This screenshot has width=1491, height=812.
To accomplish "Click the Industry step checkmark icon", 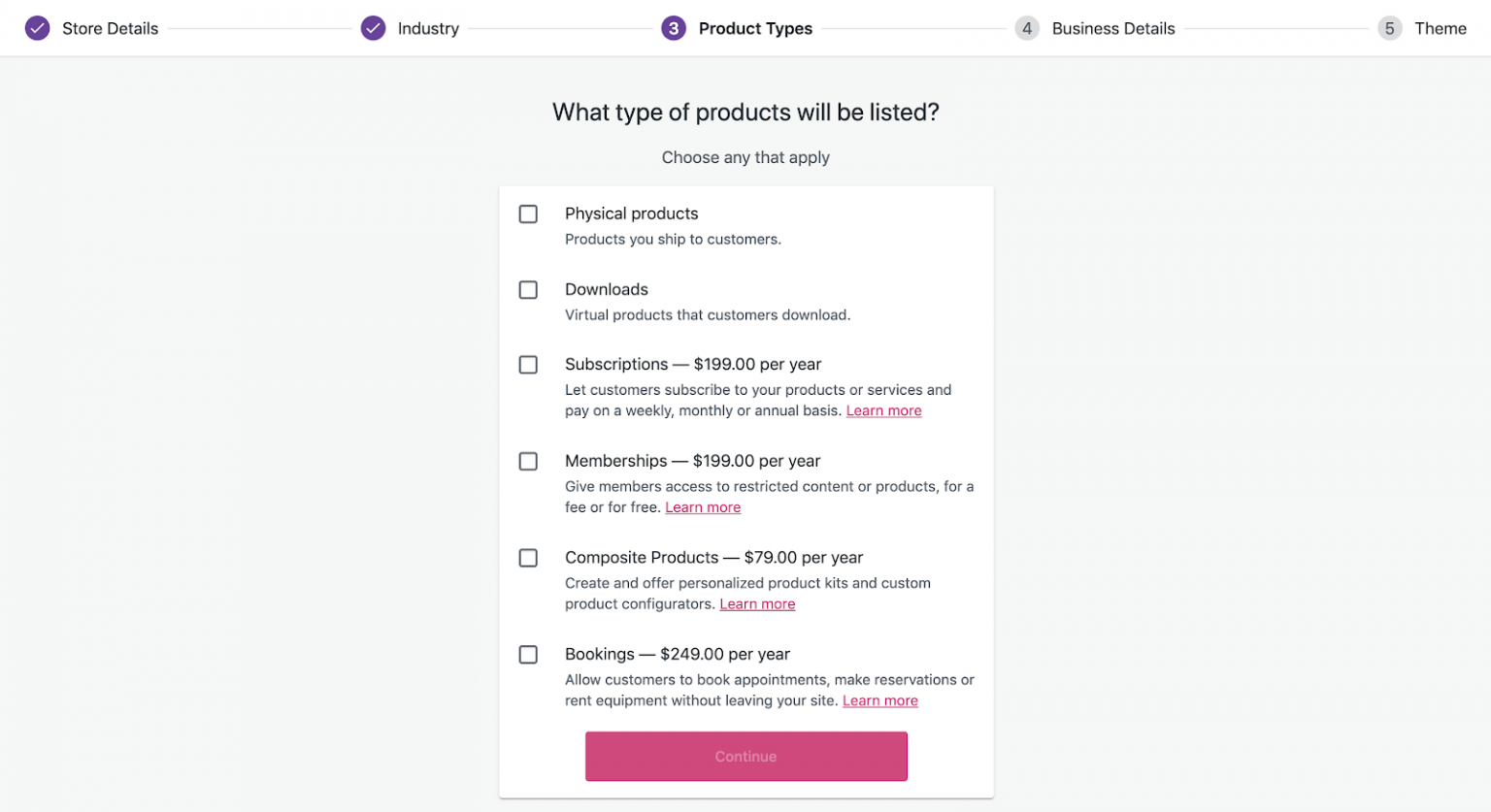I will click(374, 28).
